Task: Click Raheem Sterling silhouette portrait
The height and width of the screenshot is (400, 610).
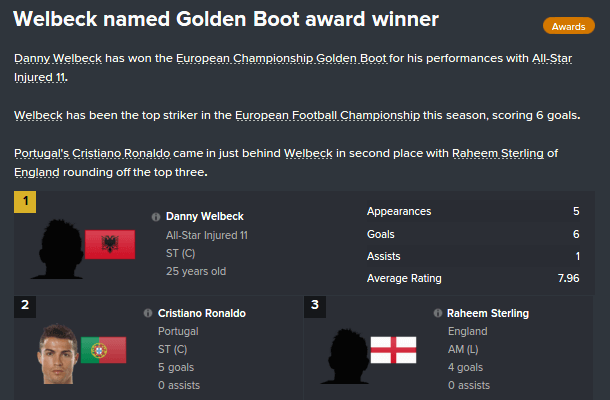Action: click(x=347, y=356)
